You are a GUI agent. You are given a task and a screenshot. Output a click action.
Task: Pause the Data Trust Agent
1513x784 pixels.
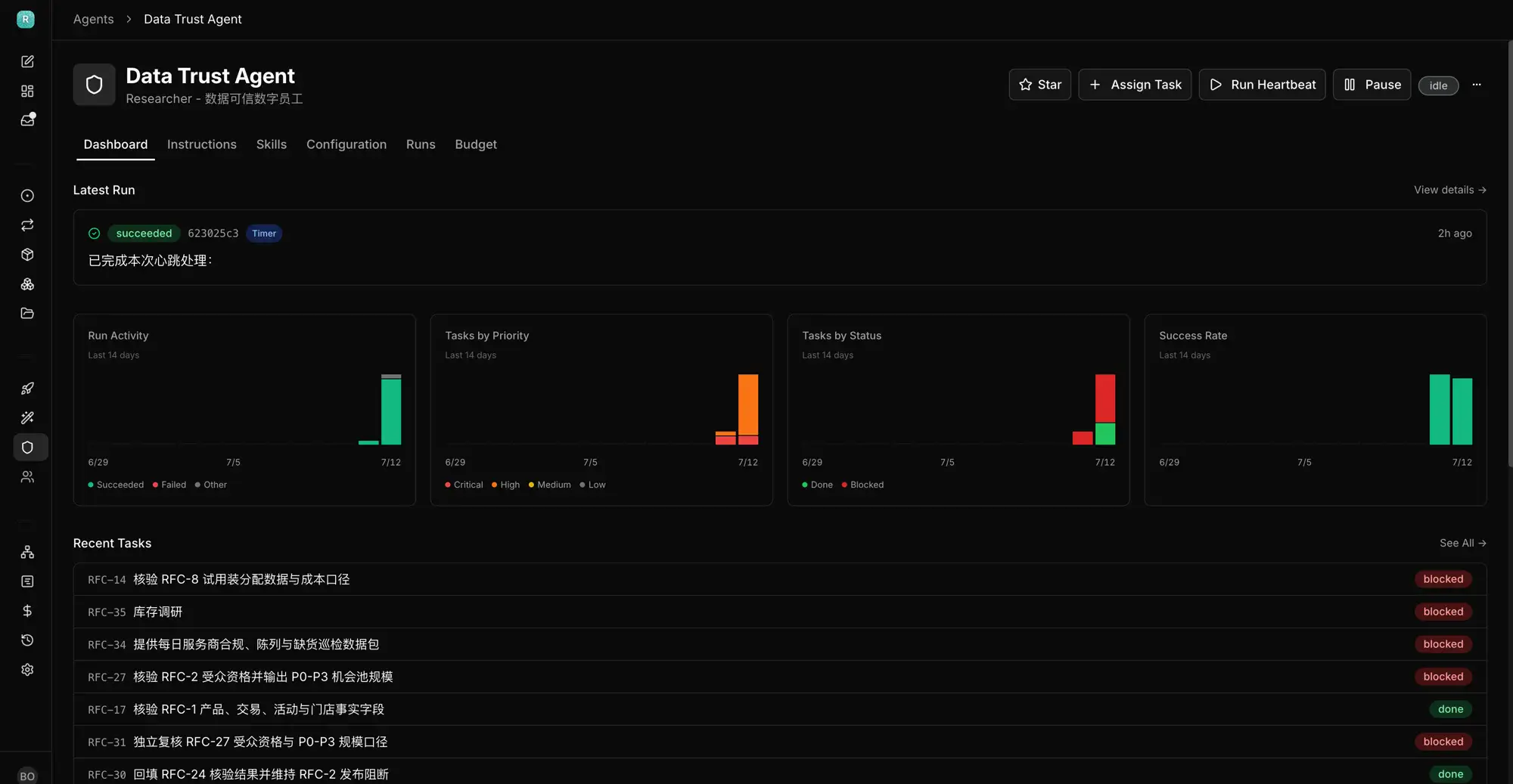pos(1372,85)
